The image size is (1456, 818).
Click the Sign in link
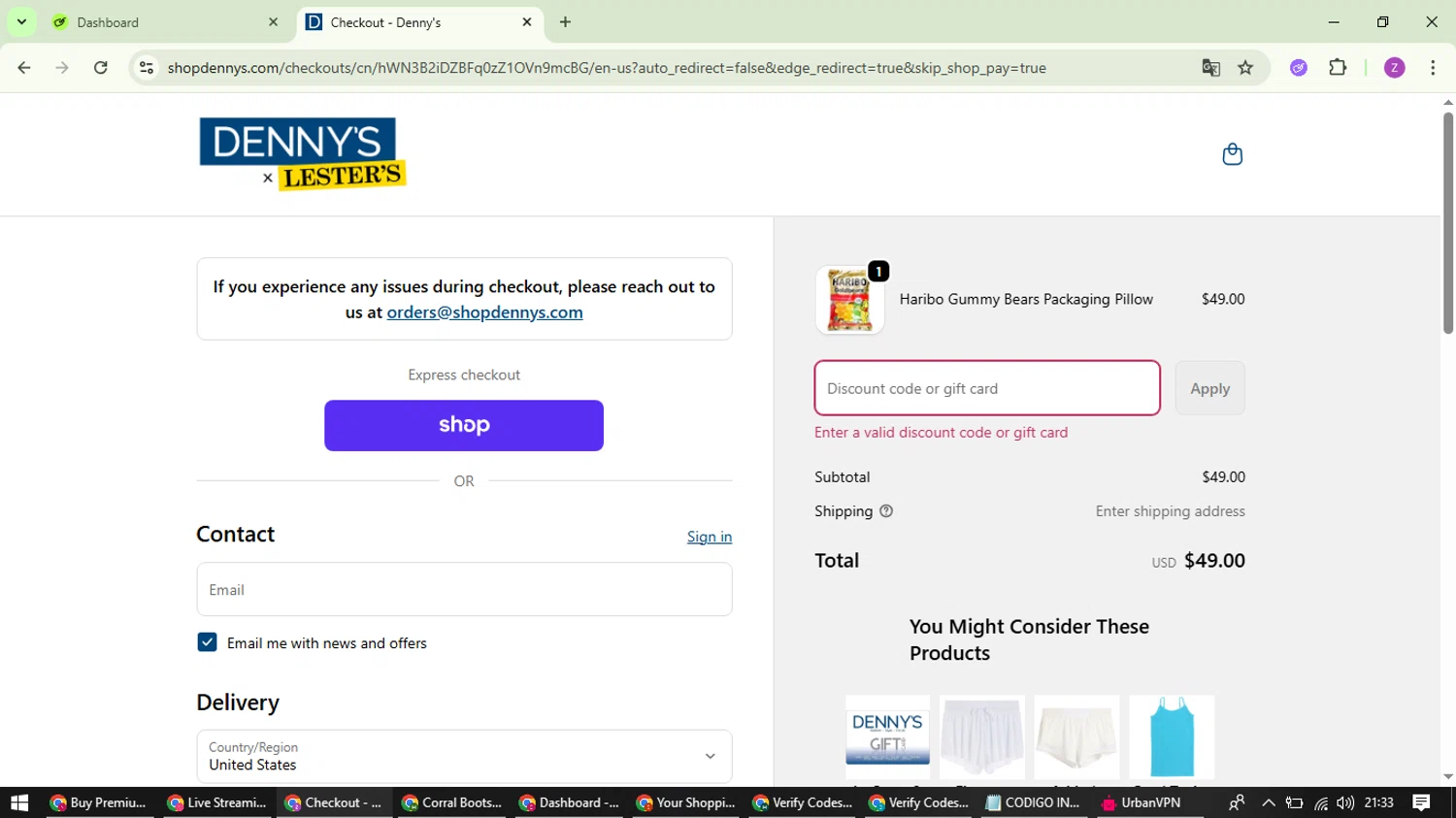710,537
